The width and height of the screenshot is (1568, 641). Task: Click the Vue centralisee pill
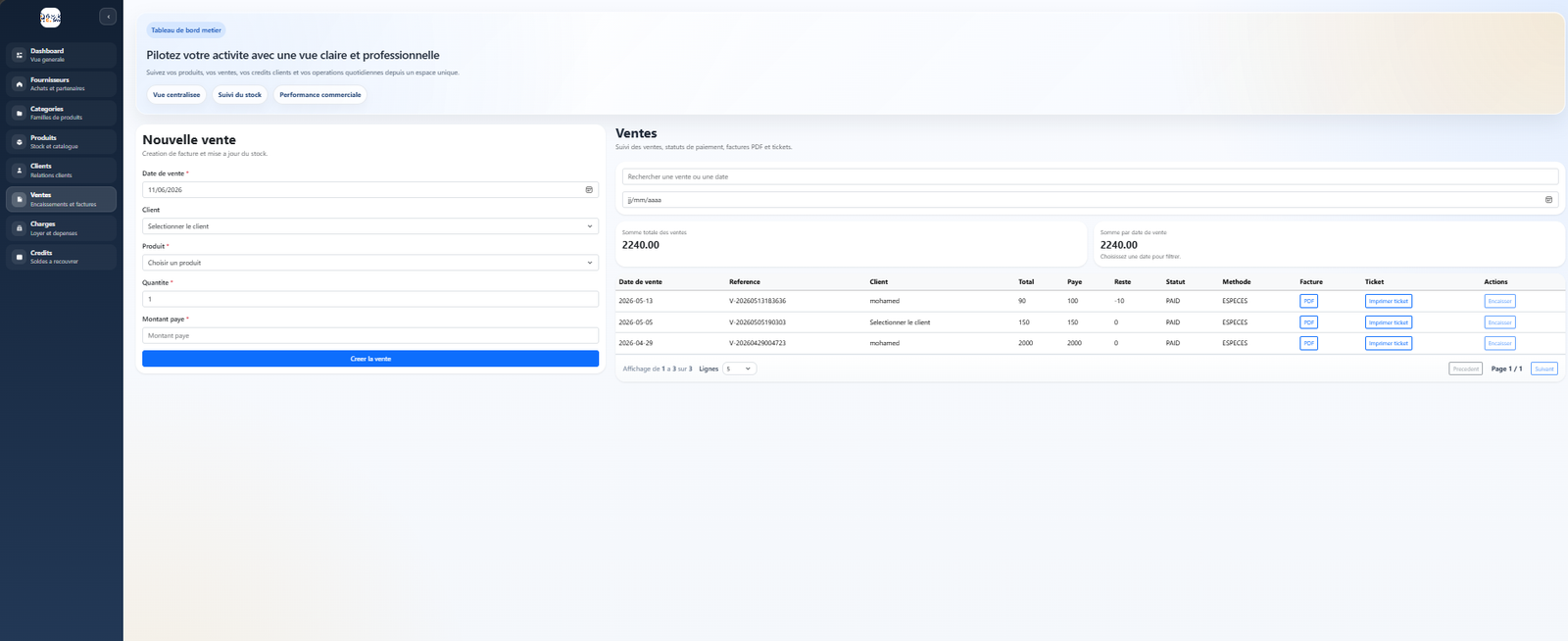[x=176, y=95]
